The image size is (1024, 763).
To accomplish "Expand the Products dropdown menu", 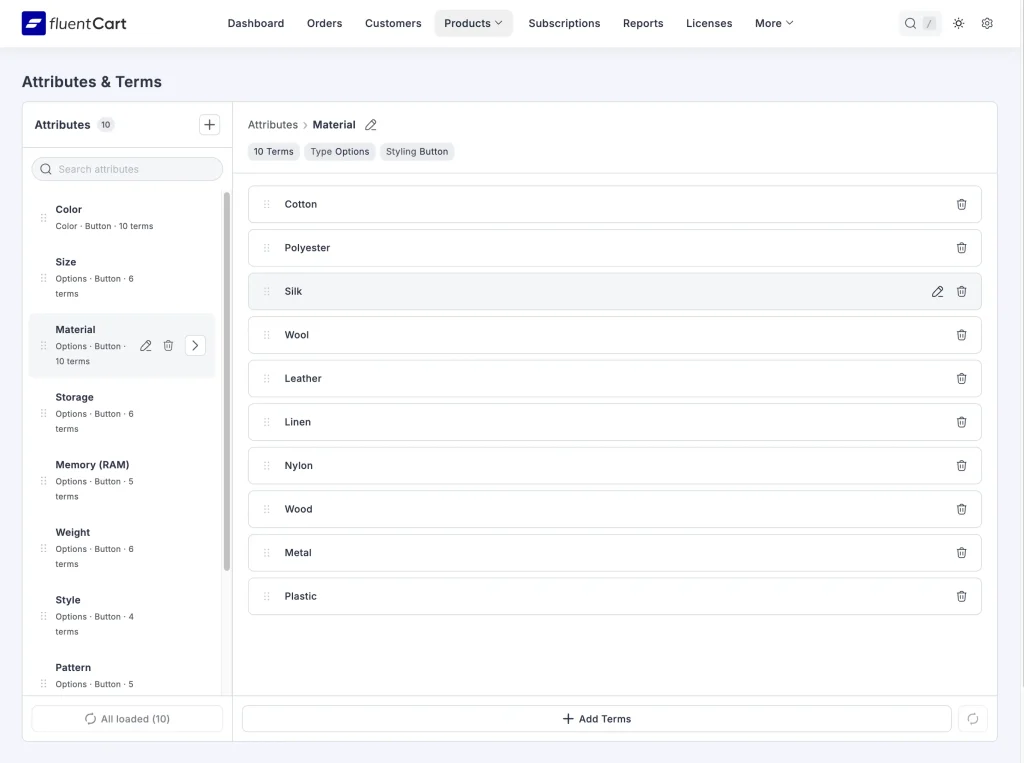I will click(x=473, y=24).
